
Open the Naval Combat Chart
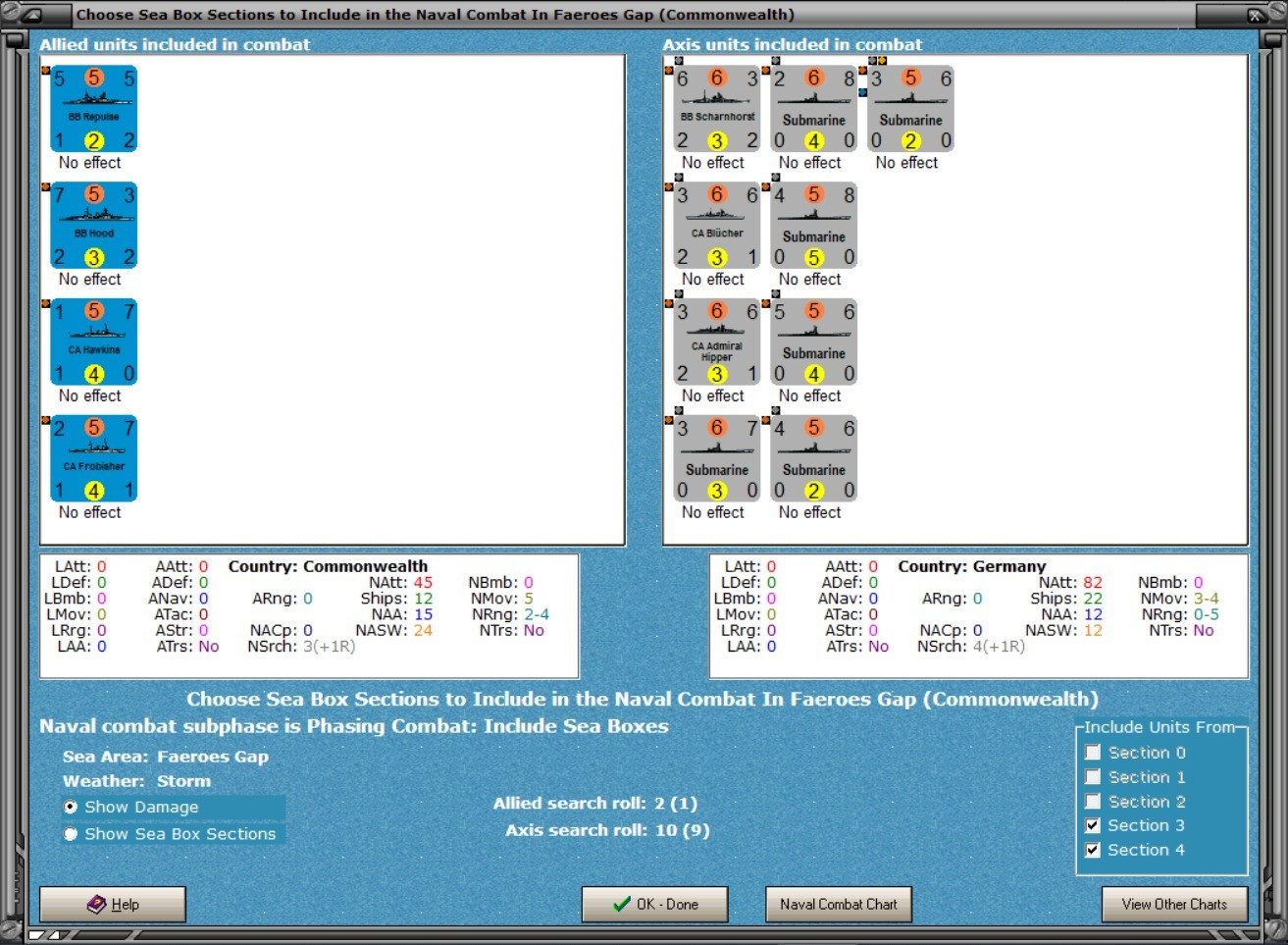pyautogui.click(x=839, y=904)
